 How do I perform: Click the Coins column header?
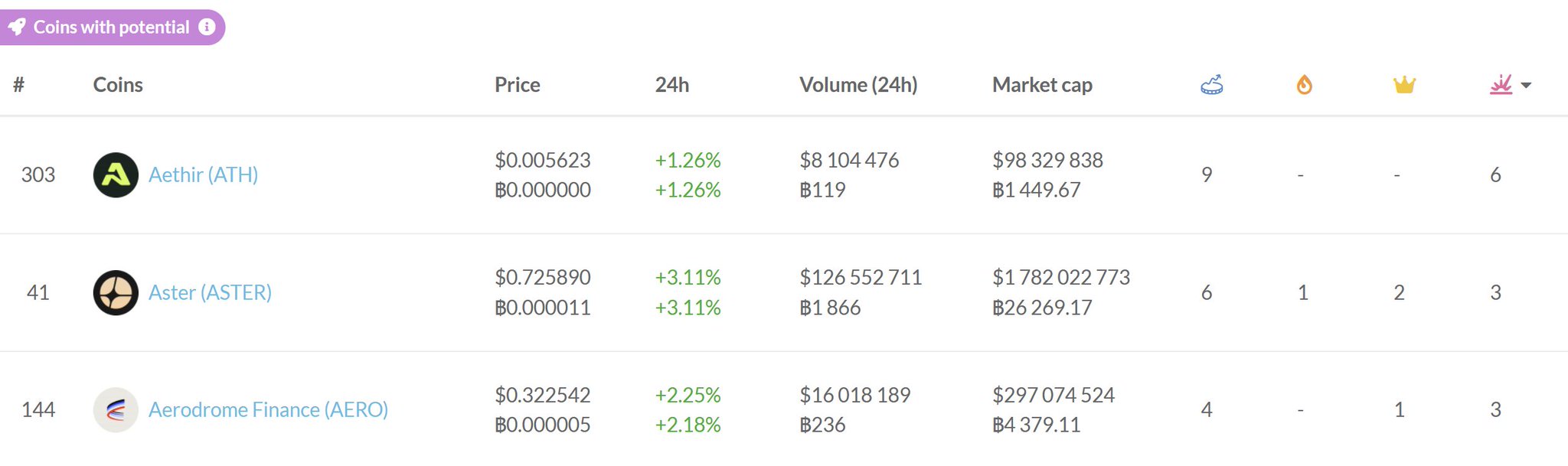tap(118, 85)
